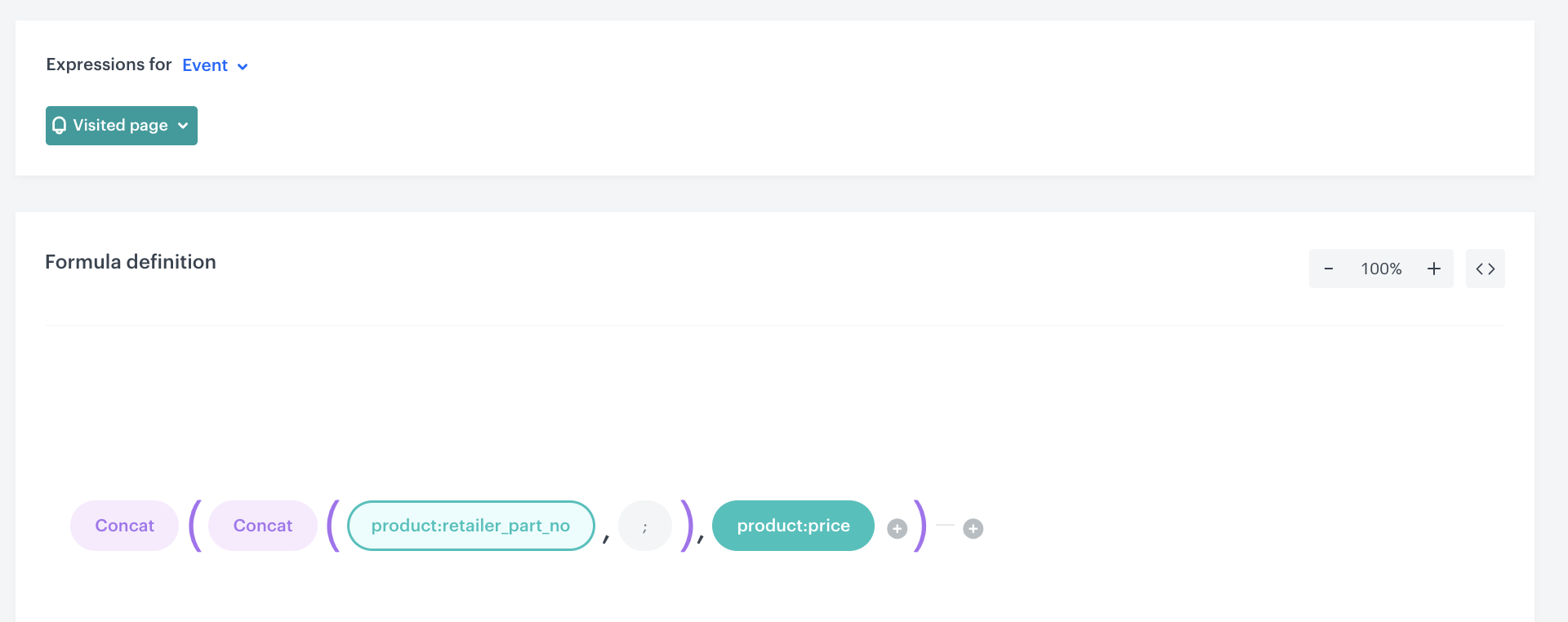Click the chevron on Visited page button
Viewport: 1568px width, 622px height.
click(183, 126)
